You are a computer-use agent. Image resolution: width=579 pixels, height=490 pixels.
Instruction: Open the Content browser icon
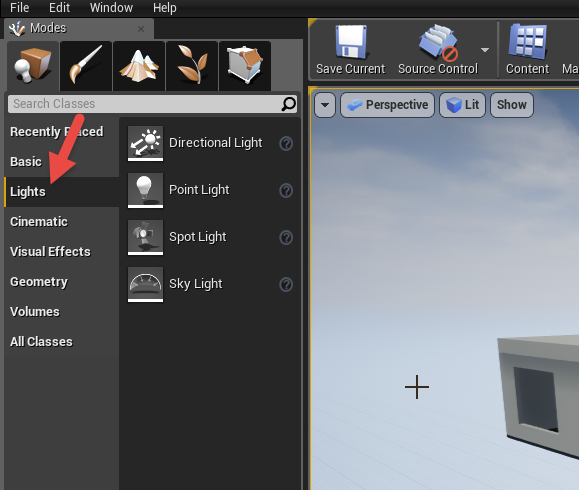(527, 42)
